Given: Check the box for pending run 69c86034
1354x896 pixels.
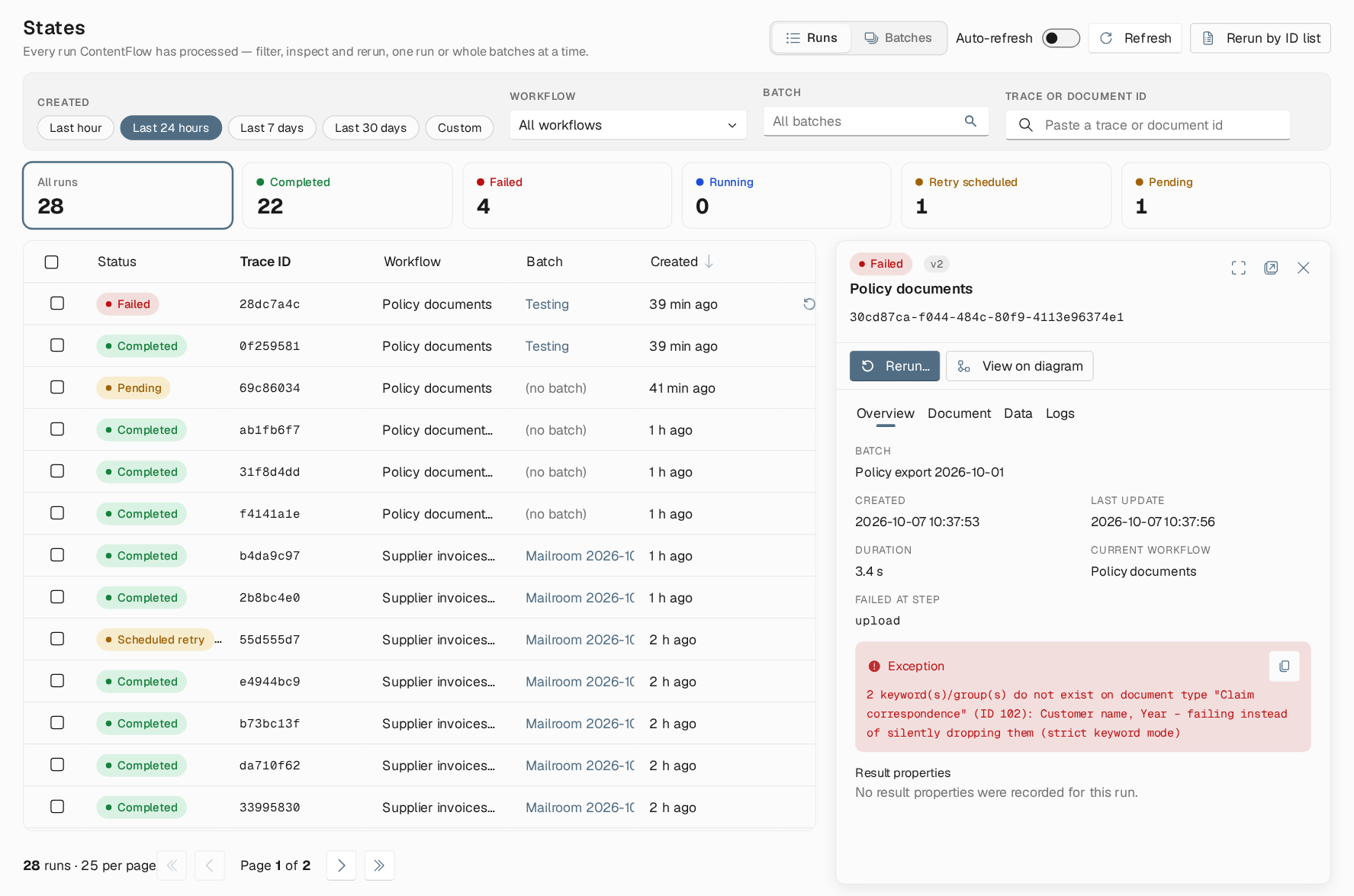Looking at the screenshot, I should tap(57, 387).
